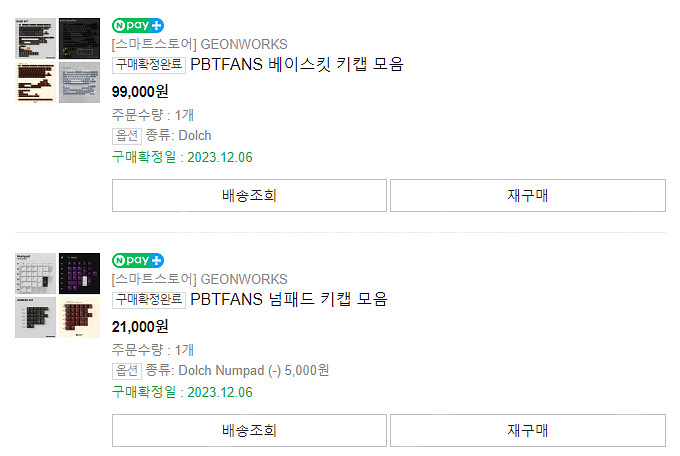Click the 구매확정완료 status badge on the 베이스킷 order
Viewport: 680px width, 456px height.
pyautogui.click(x=149, y=65)
